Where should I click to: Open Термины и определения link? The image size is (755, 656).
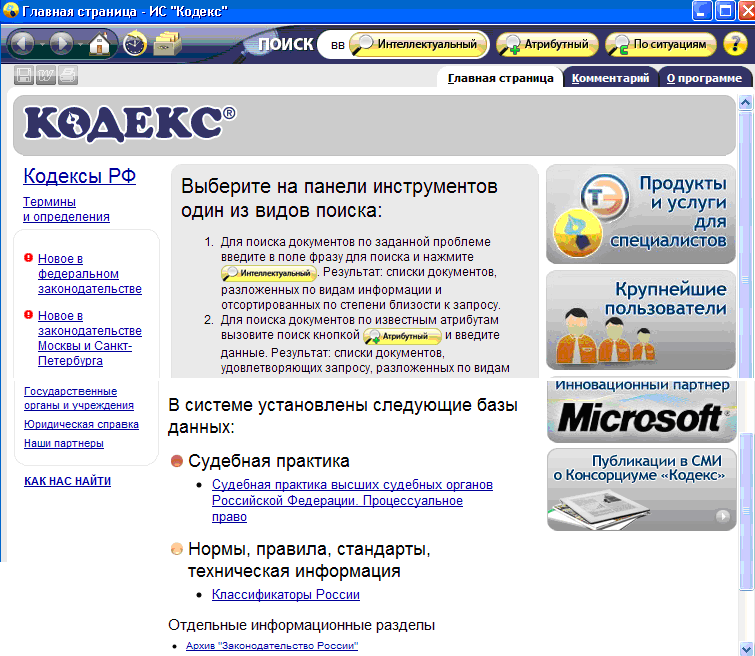pos(66,209)
